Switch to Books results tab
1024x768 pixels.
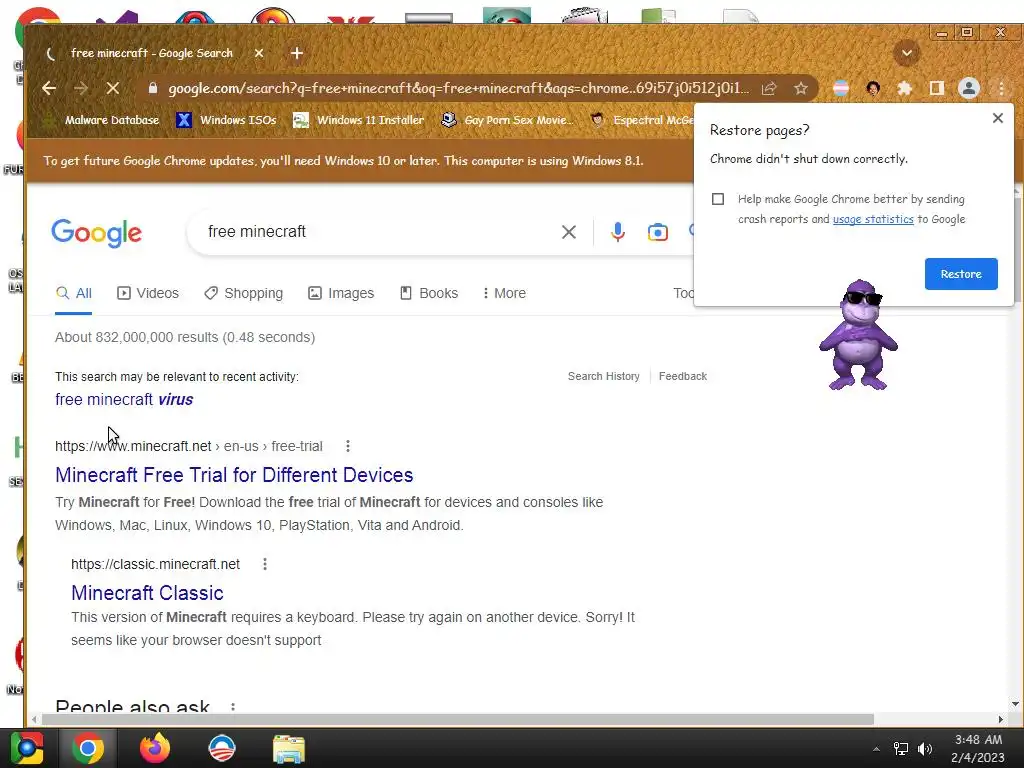pos(428,293)
